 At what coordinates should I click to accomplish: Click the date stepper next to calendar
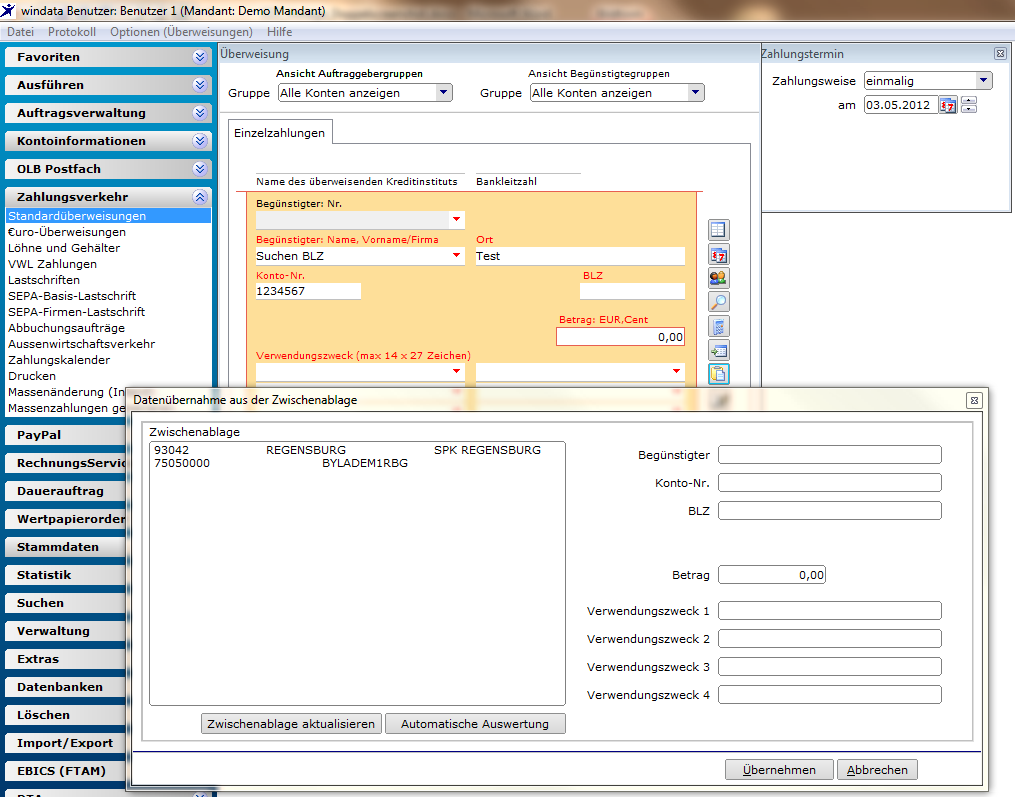[969, 105]
